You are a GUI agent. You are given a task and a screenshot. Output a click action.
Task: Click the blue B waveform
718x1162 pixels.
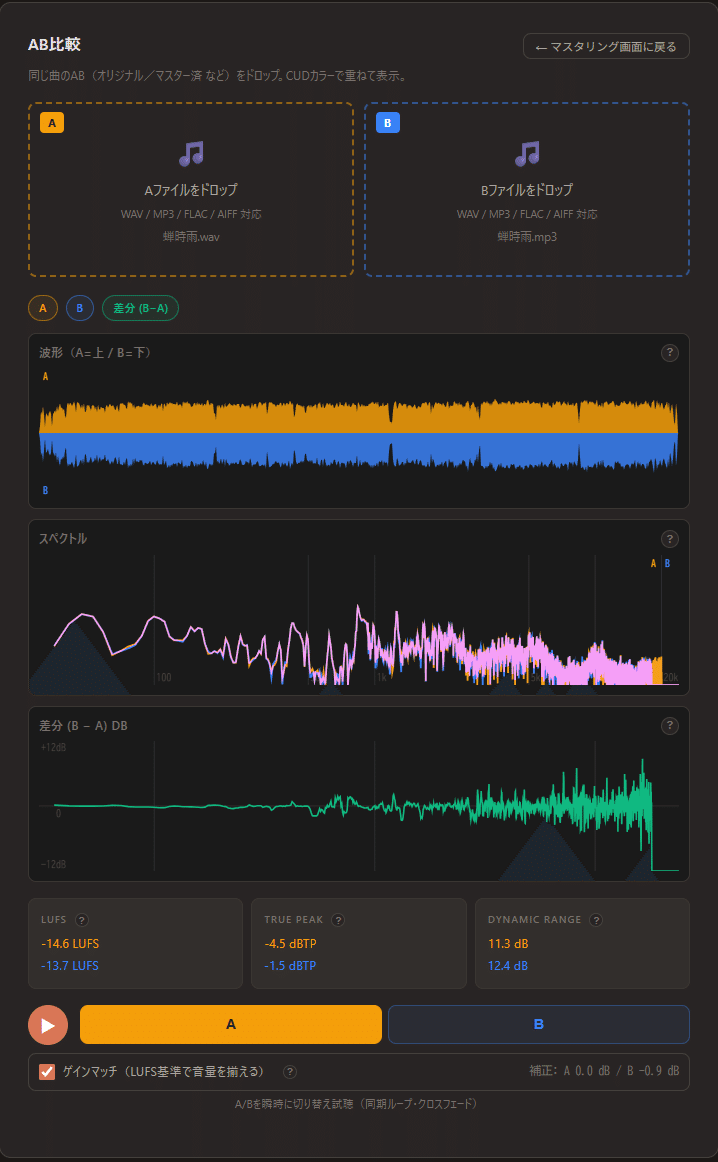359,449
